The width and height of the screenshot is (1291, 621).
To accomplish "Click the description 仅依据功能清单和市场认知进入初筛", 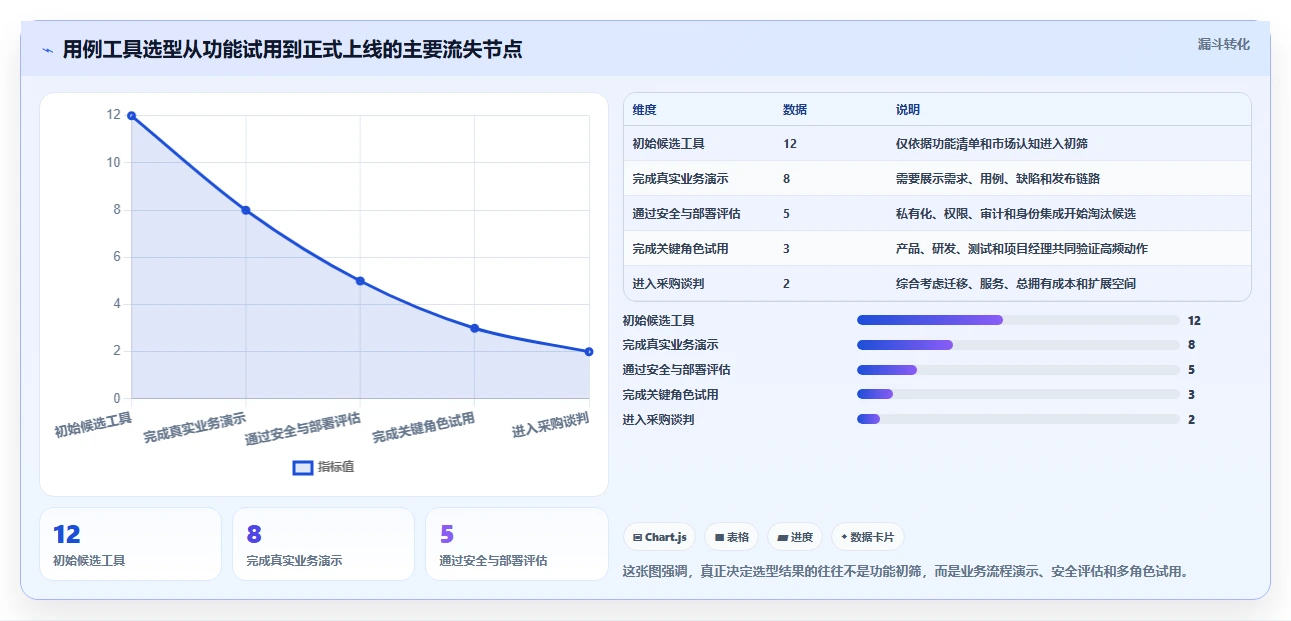I will (x=992, y=144).
